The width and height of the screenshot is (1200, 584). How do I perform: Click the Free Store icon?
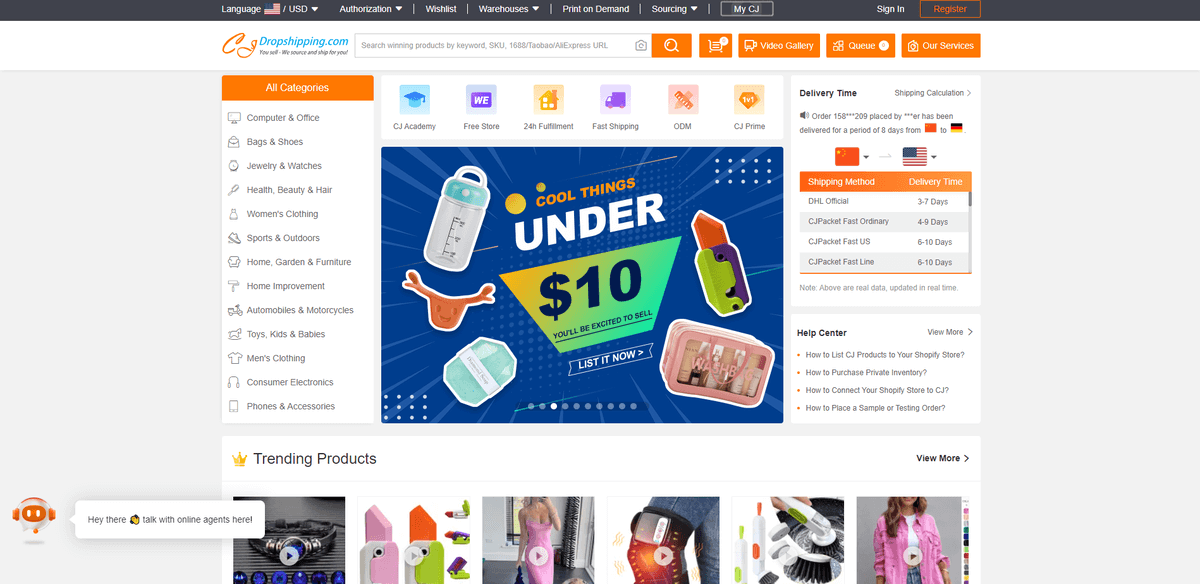(x=481, y=100)
